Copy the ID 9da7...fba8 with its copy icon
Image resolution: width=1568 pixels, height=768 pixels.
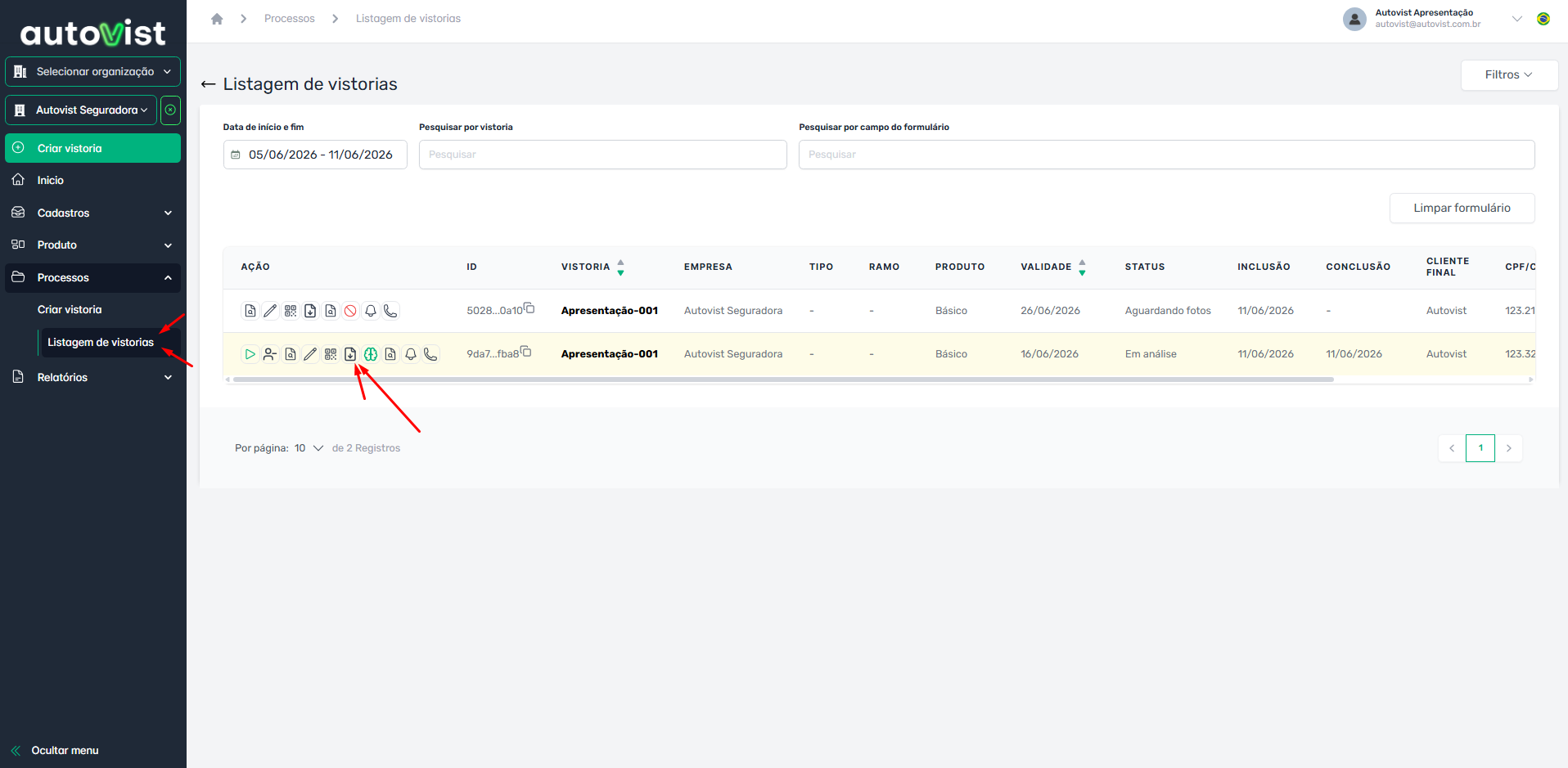[x=526, y=352]
